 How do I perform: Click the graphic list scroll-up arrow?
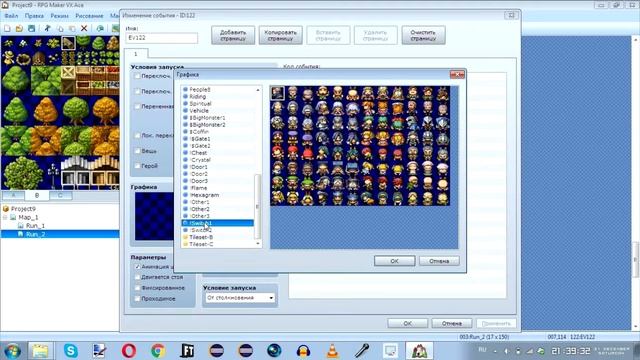tap(258, 89)
